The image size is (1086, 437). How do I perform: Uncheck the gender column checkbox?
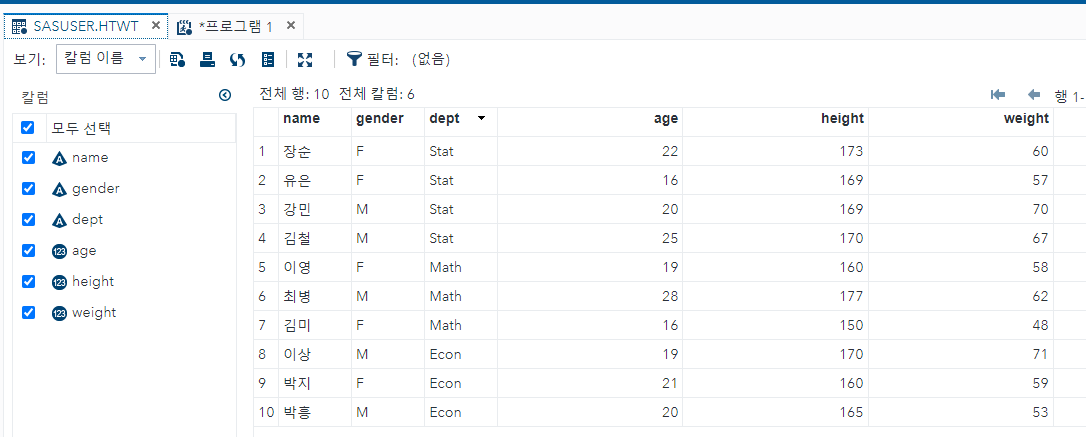coord(28,188)
